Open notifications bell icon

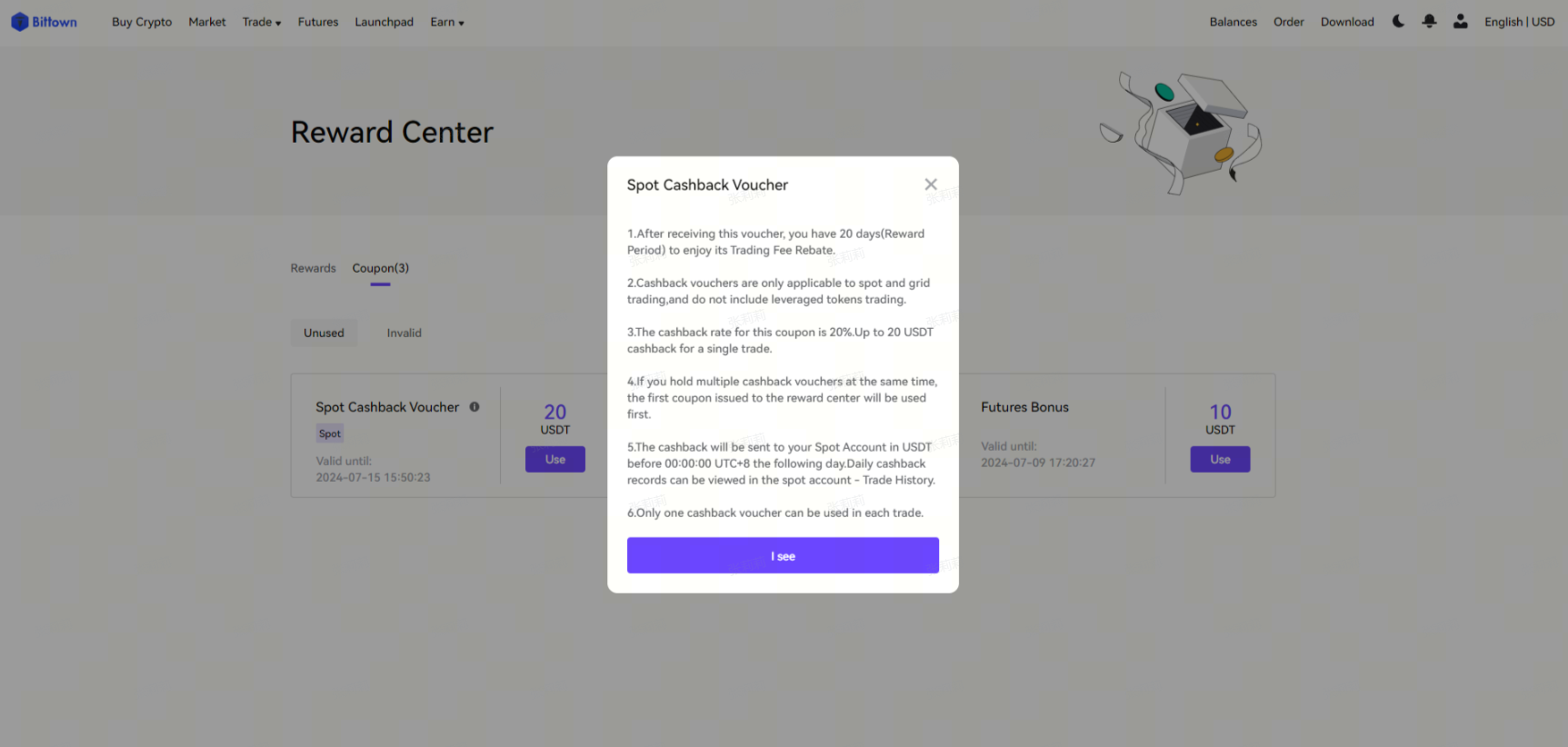point(1429,21)
